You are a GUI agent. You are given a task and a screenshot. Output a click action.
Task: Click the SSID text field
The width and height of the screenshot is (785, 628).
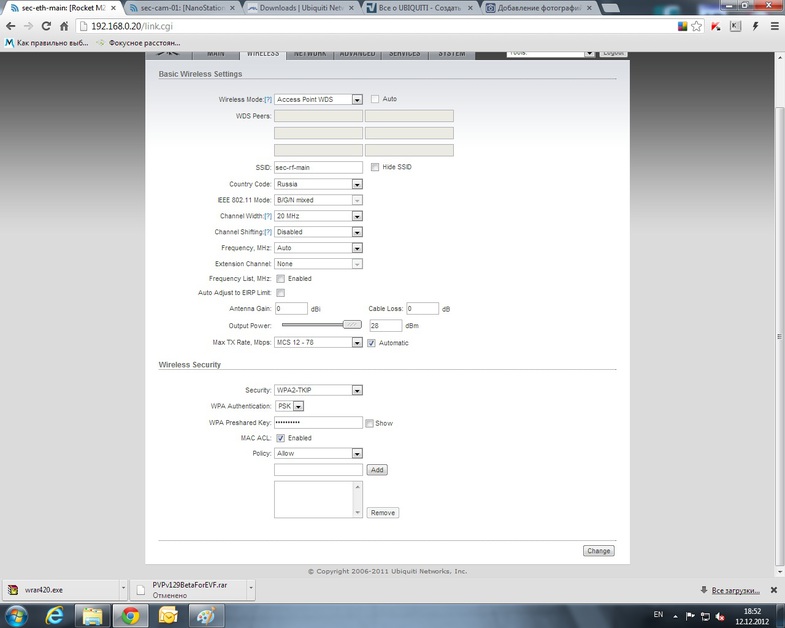click(x=318, y=167)
